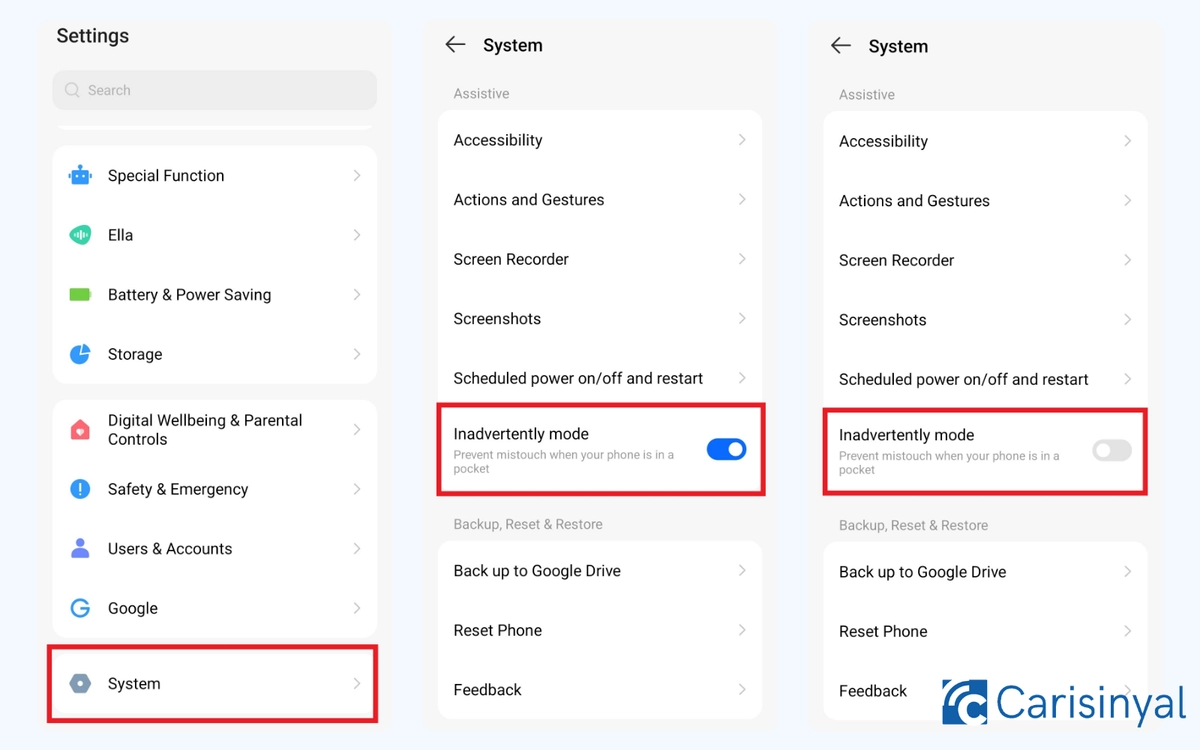Click the green Battery & Power Saving icon
Image resolution: width=1200 pixels, height=750 pixels.
[x=80, y=295]
